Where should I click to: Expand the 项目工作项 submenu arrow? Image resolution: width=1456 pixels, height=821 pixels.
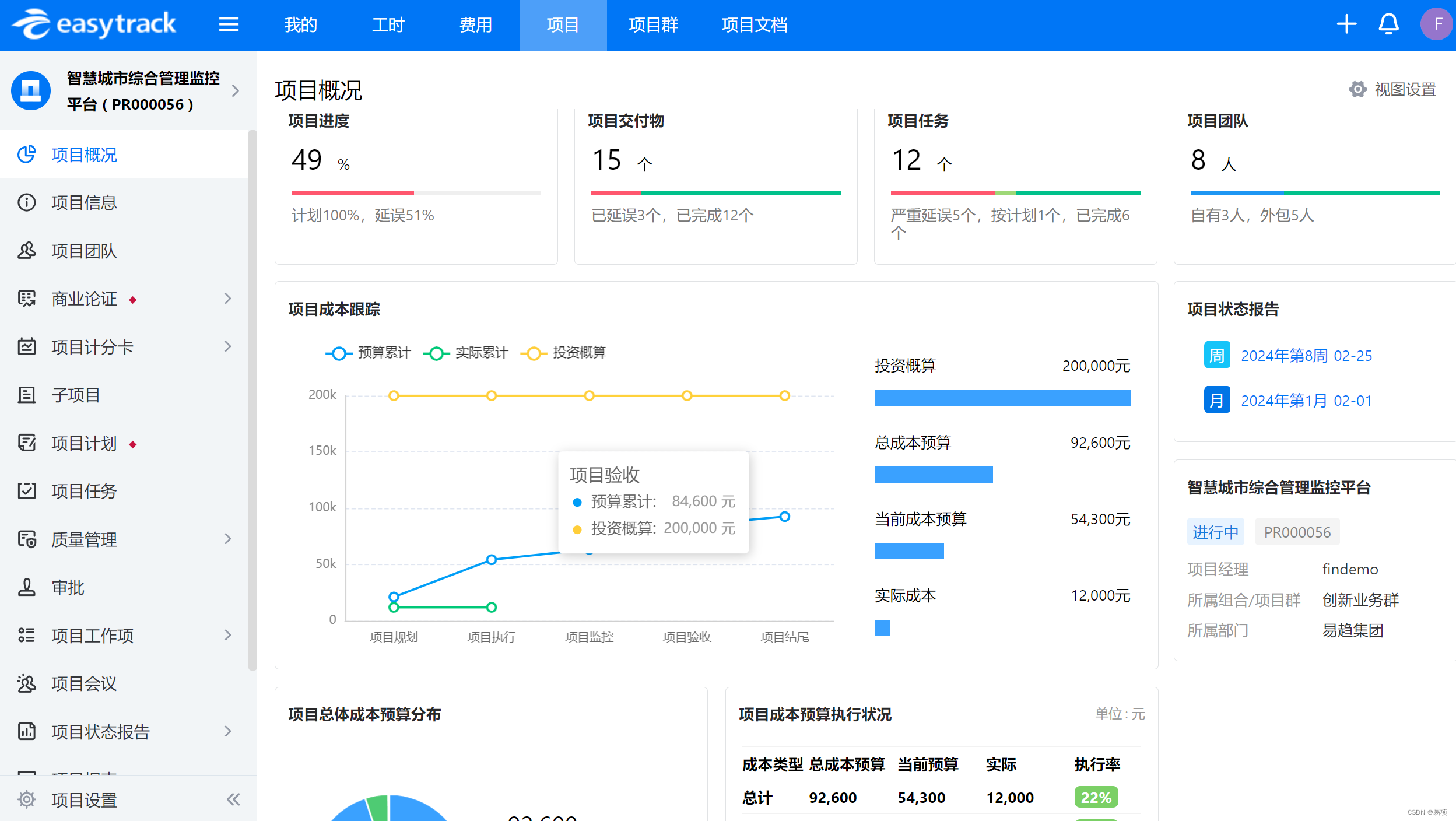(228, 635)
